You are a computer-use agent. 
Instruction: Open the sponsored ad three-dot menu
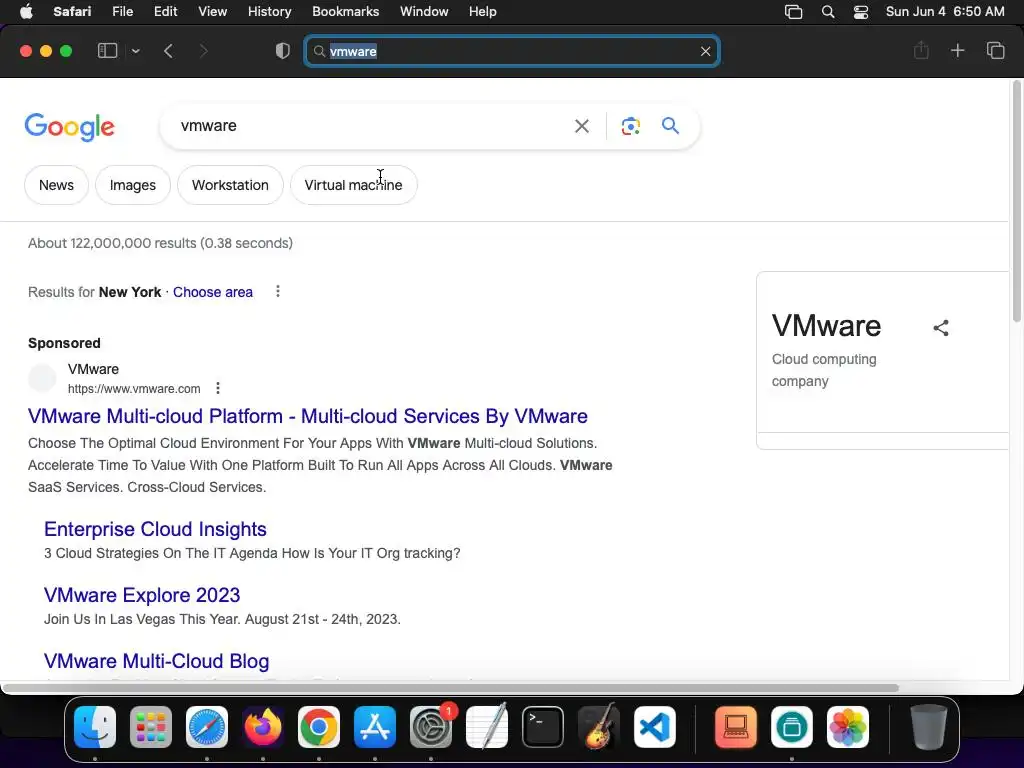coord(217,389)
